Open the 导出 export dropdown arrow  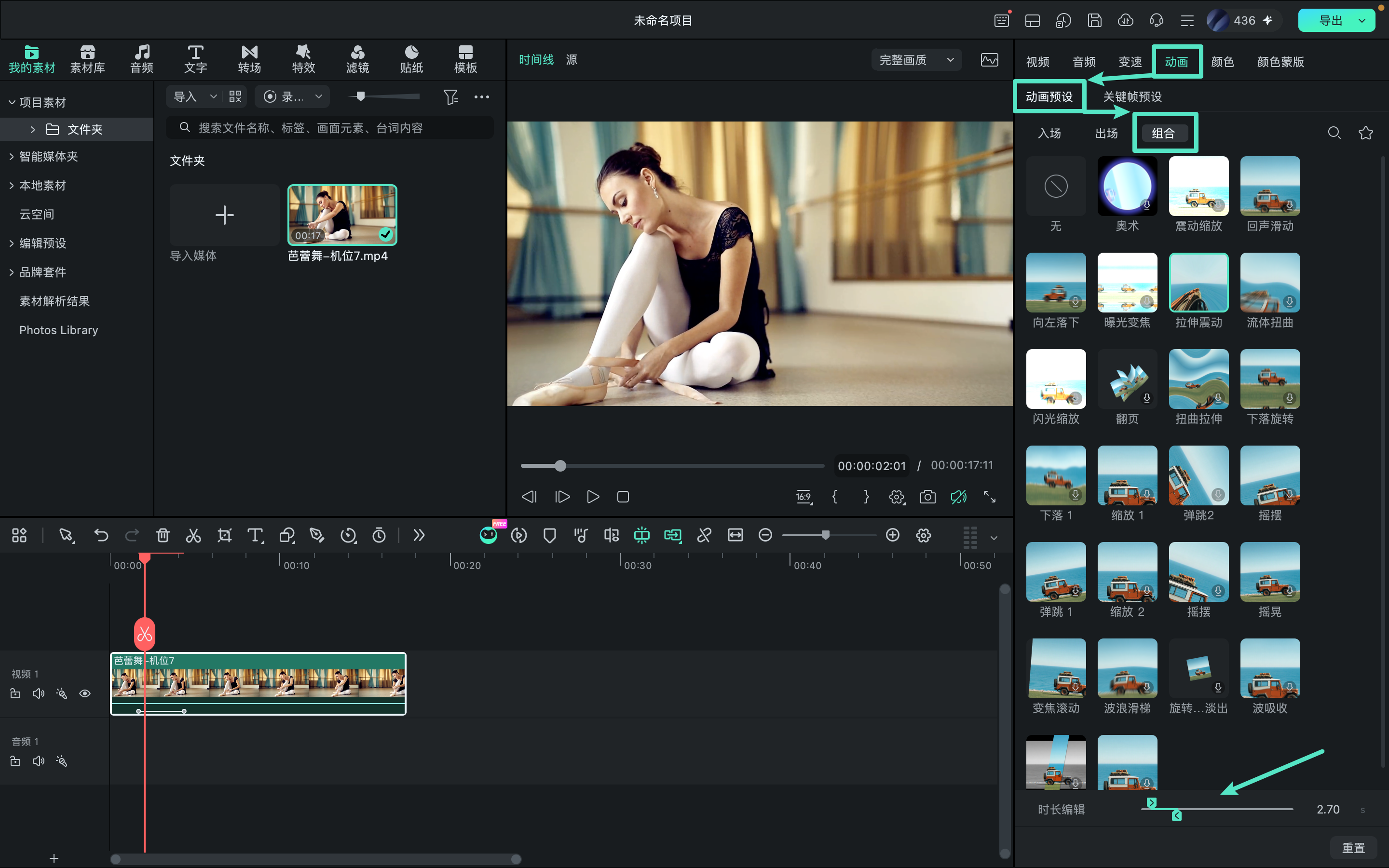1362,21
